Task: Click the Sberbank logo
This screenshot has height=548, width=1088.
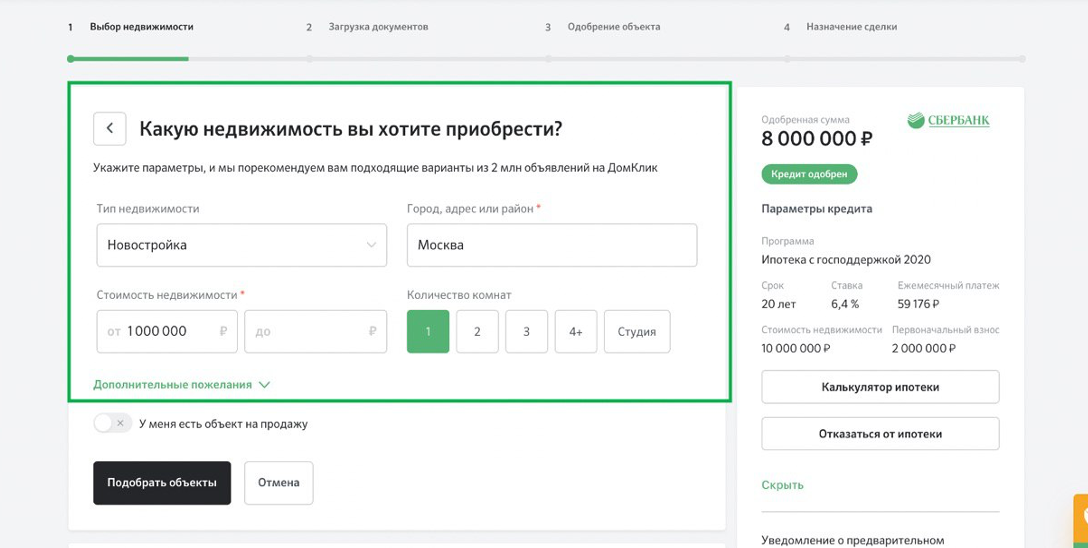Action: coord(948,121)
